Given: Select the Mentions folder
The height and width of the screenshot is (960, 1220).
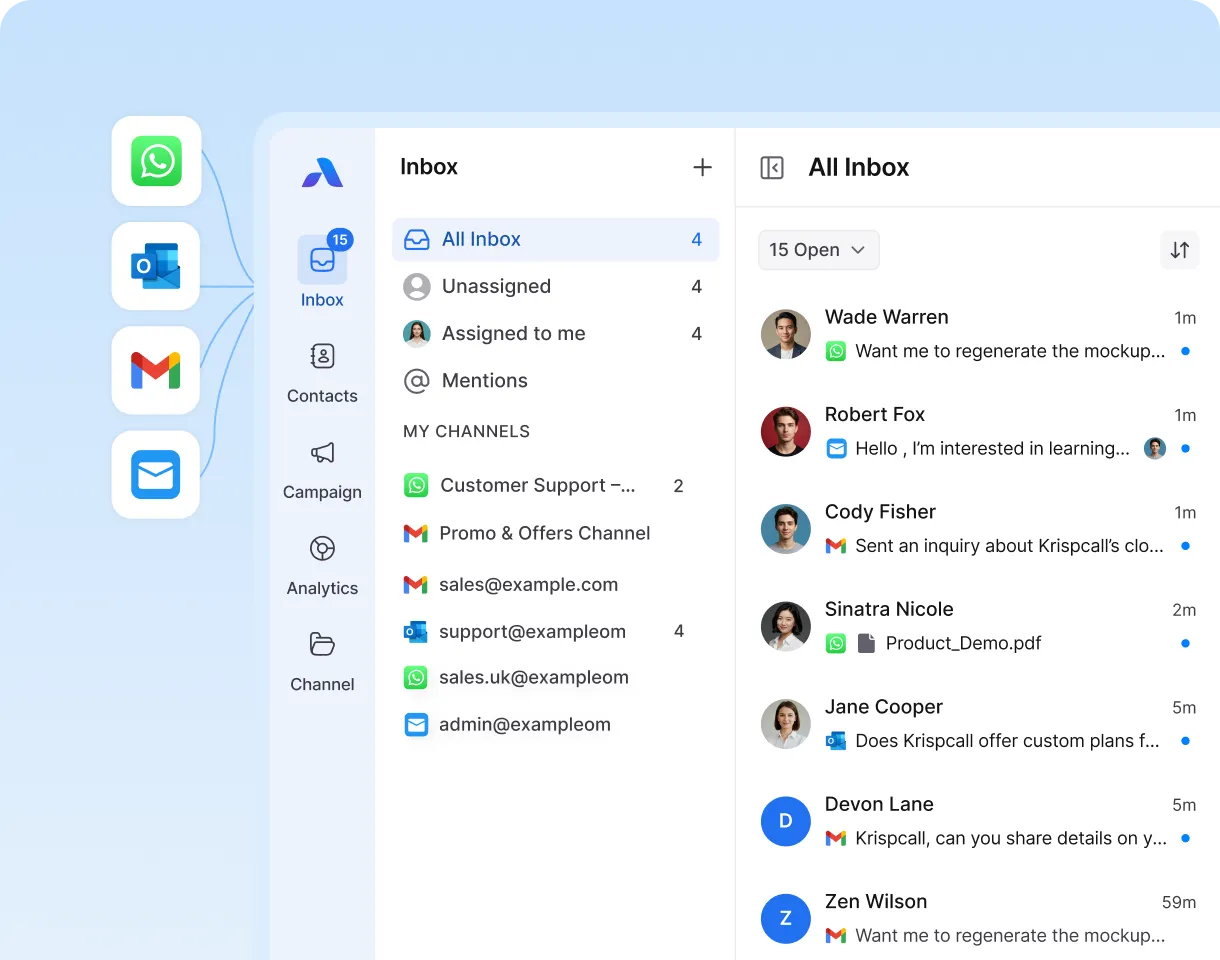Looking at the screenshot, I should click(555, 380).
